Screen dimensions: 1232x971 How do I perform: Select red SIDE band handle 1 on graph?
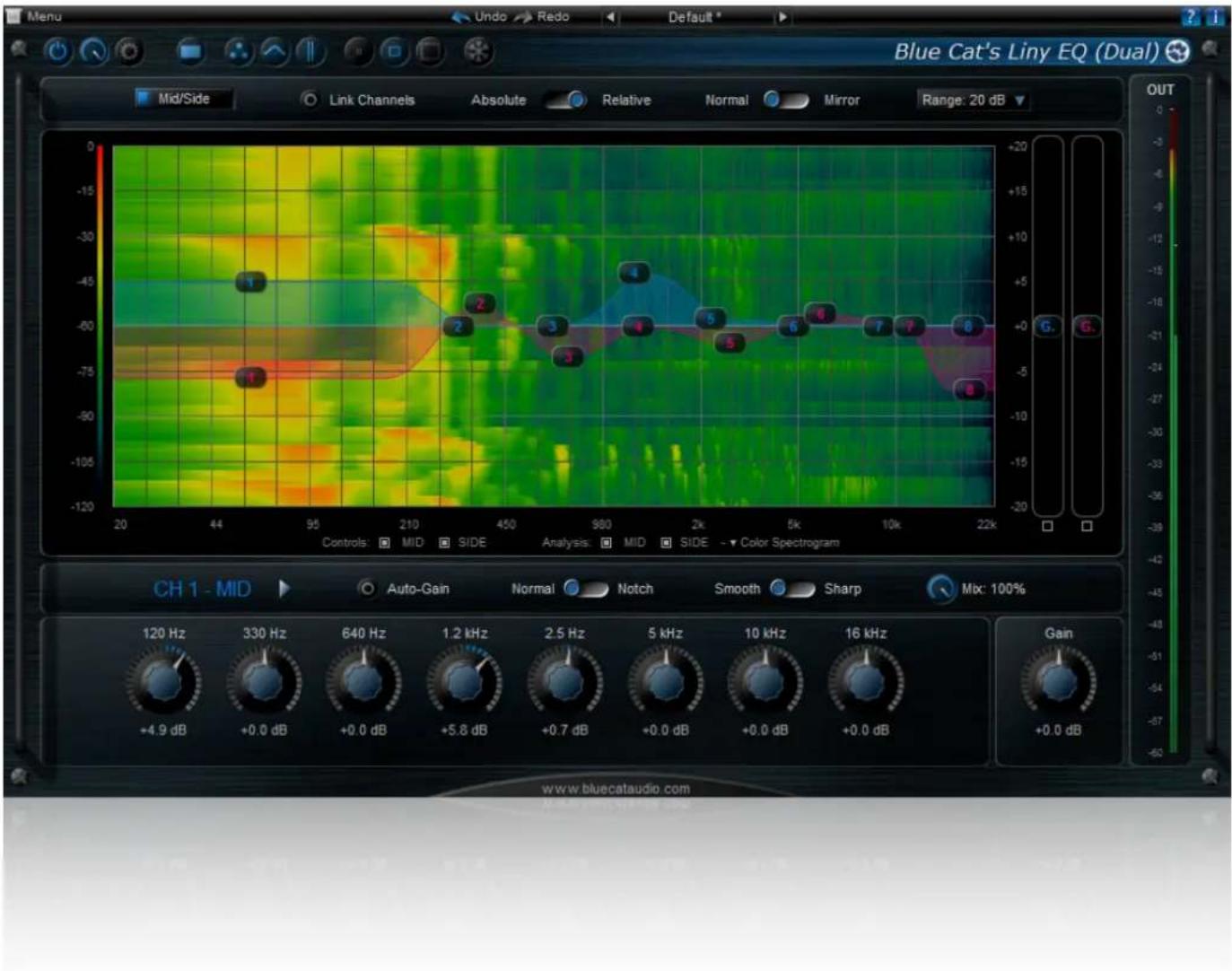(x=251, y=377)
